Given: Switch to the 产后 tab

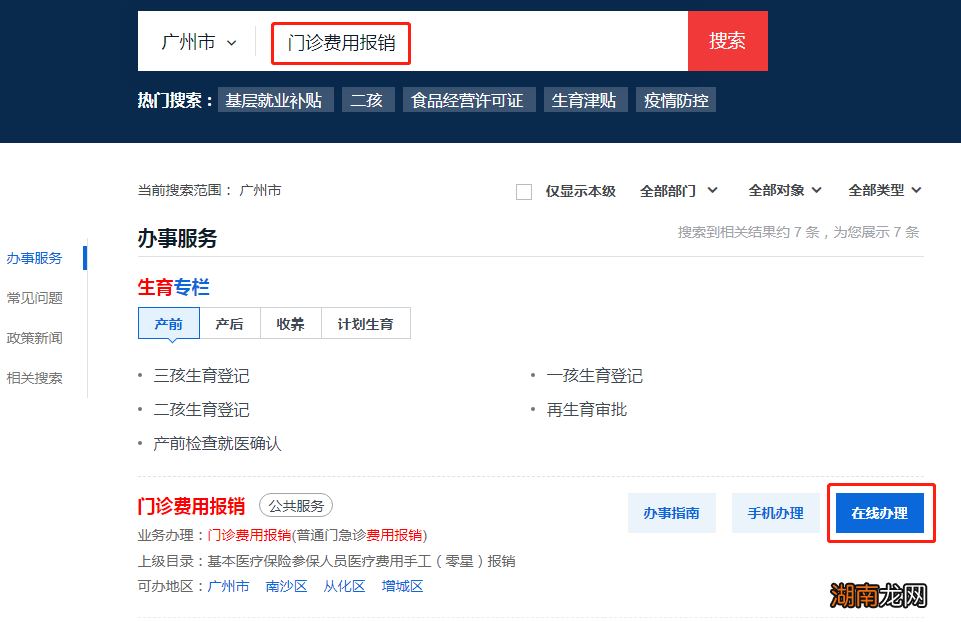Looking at the screenshot, I should point(229,322).
